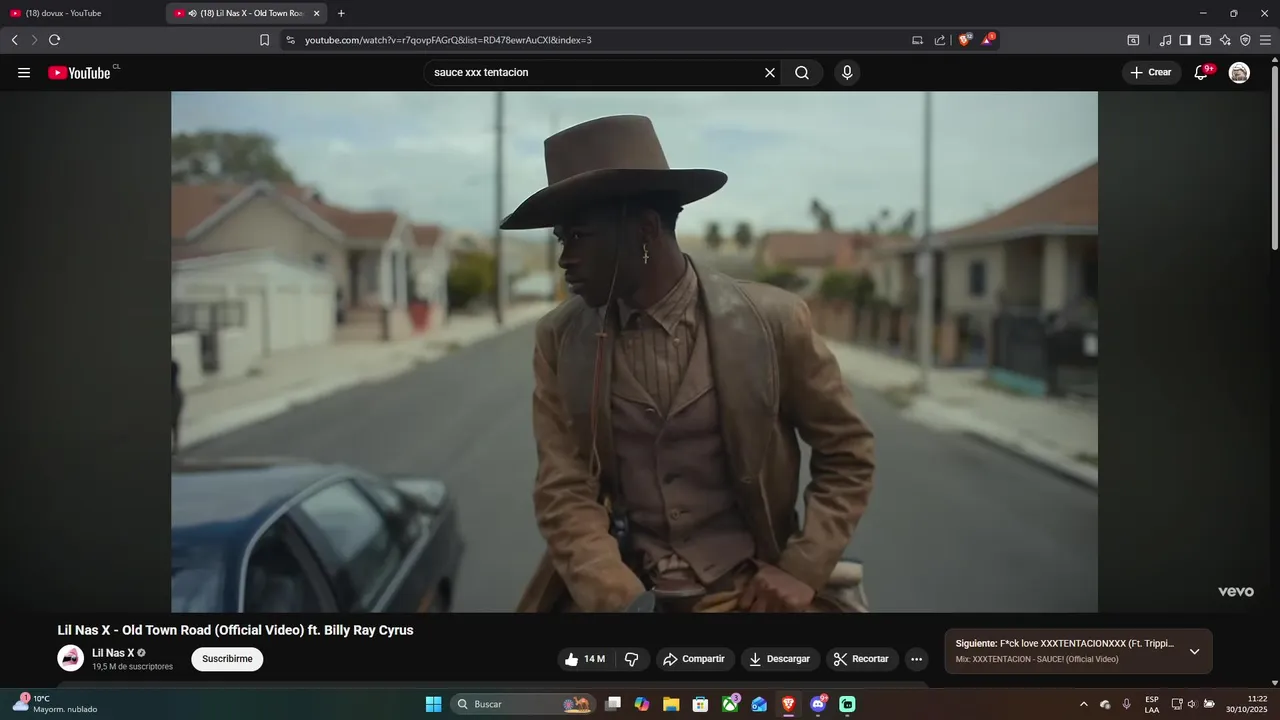Open the volume control in tray

[x=1192, y=704]
